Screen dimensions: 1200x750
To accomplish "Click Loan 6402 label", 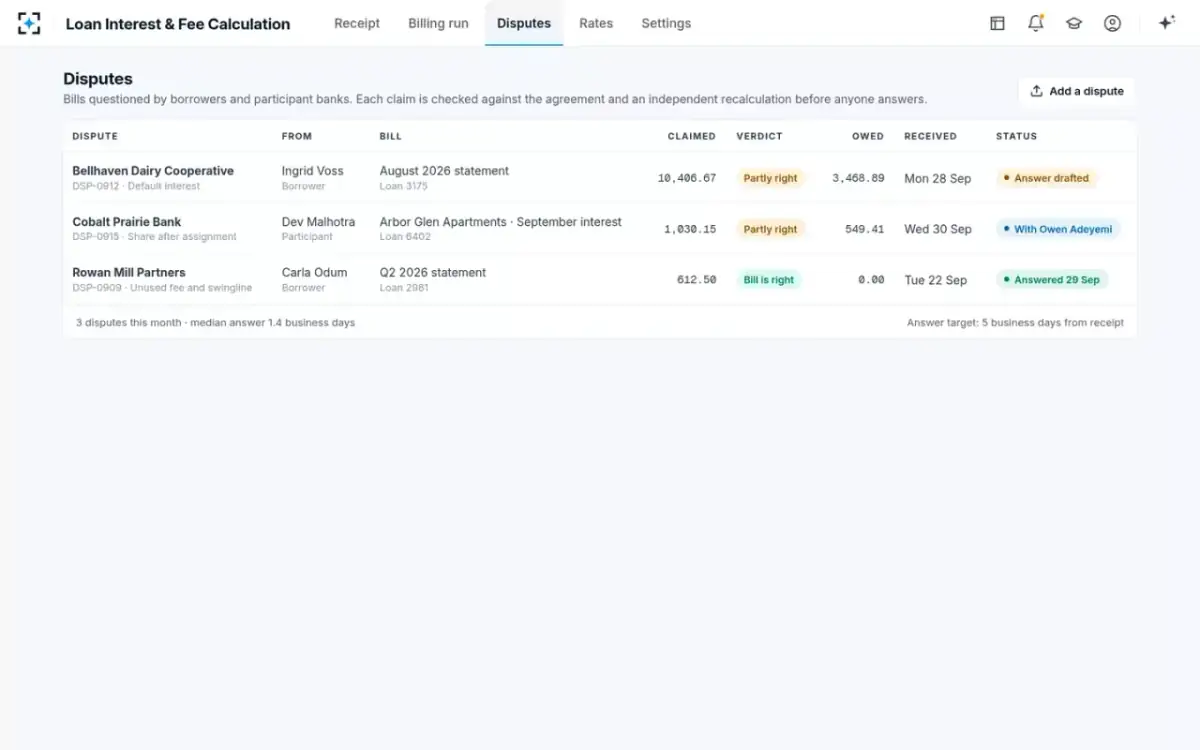I will (x=405, y=237).
